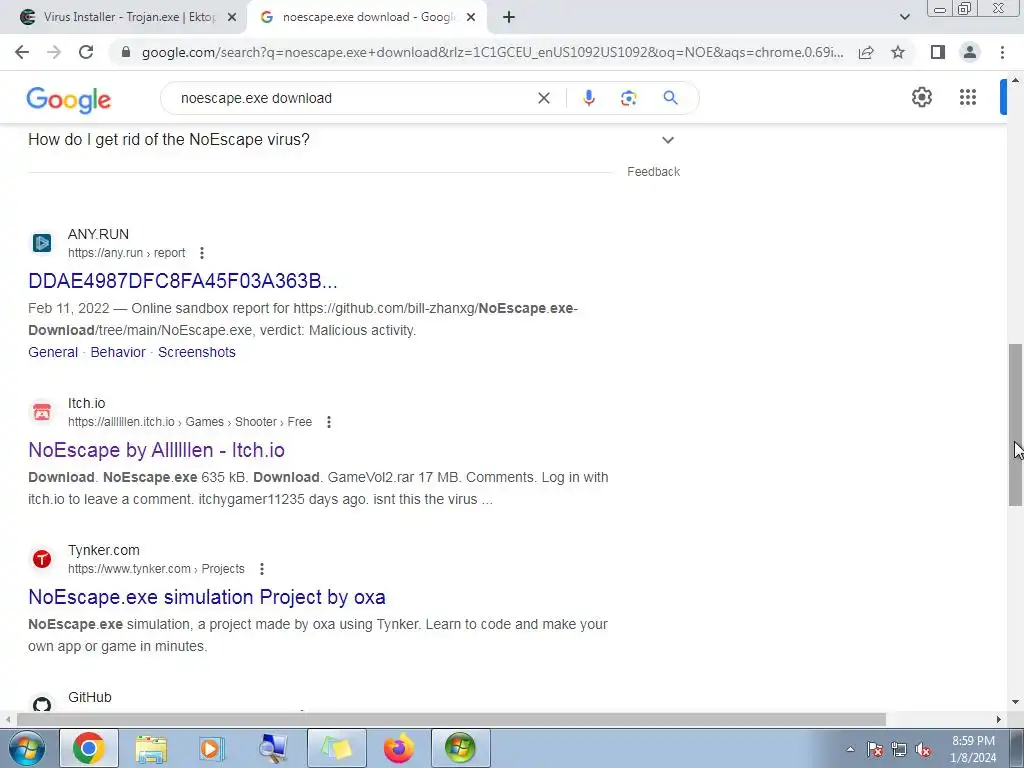This screenshot has height=768, width=1024.
Task: Click the network tray icon
Action: 899,750
